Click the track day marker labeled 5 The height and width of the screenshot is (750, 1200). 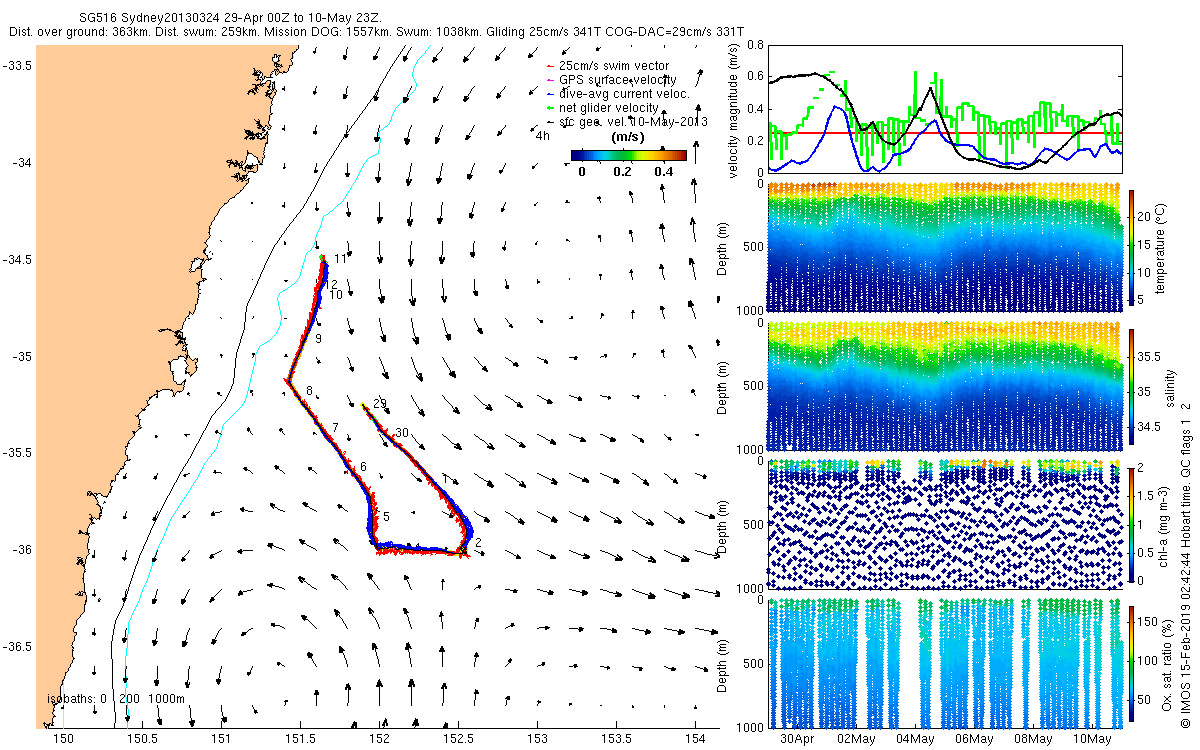click(386, 516)
